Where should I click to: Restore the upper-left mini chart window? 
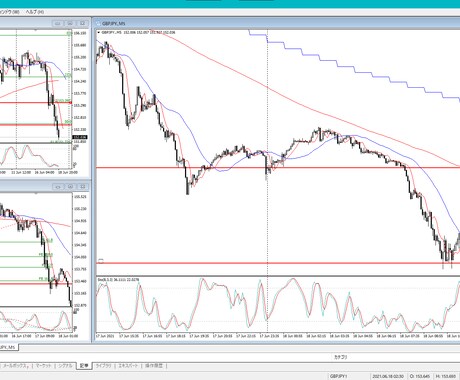coord(70,23)
